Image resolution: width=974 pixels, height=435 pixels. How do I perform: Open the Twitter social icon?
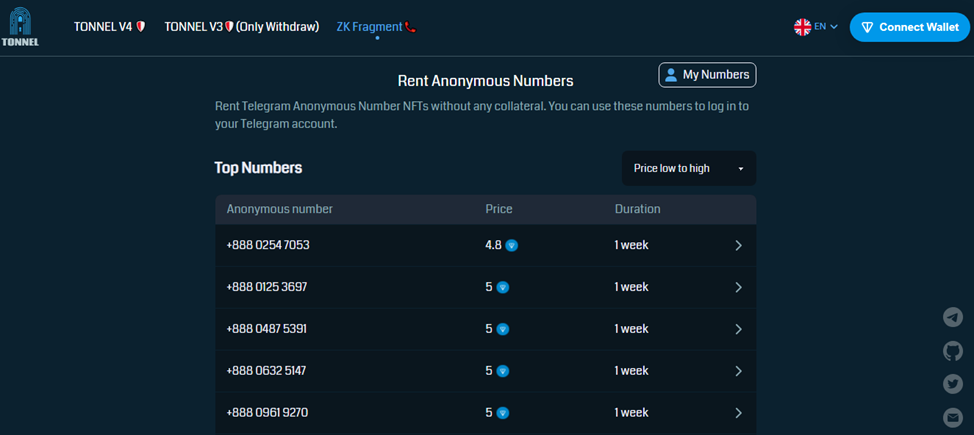pos(953,384)
